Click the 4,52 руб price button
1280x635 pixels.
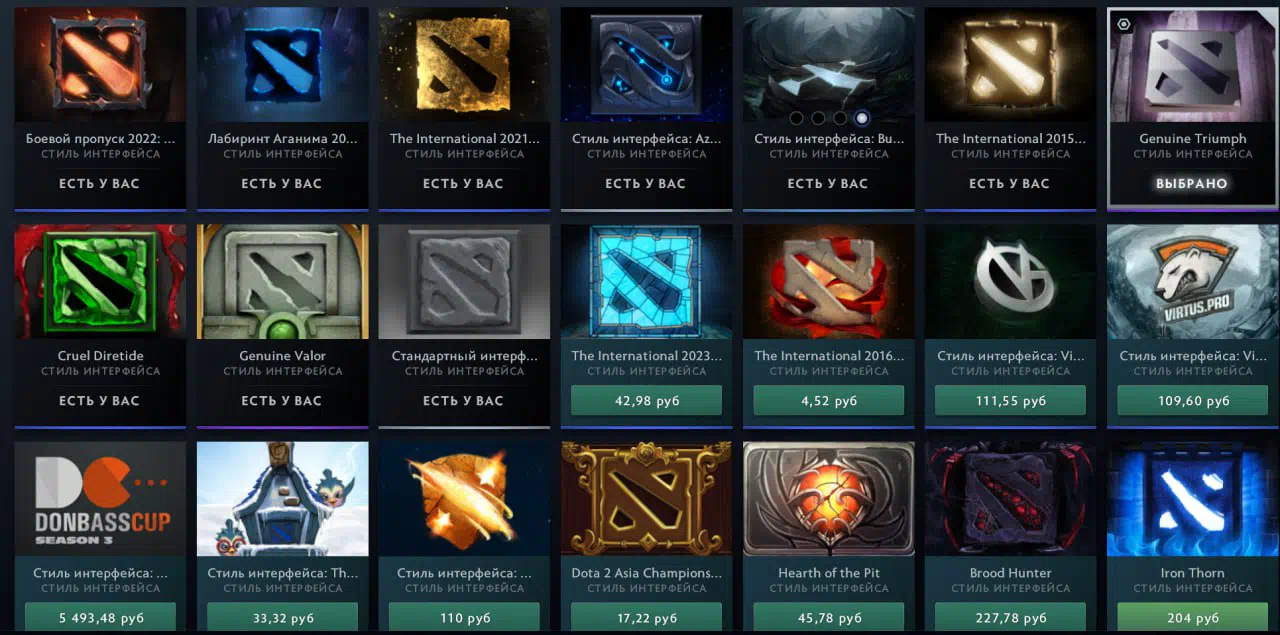click(x=828, y=401)
